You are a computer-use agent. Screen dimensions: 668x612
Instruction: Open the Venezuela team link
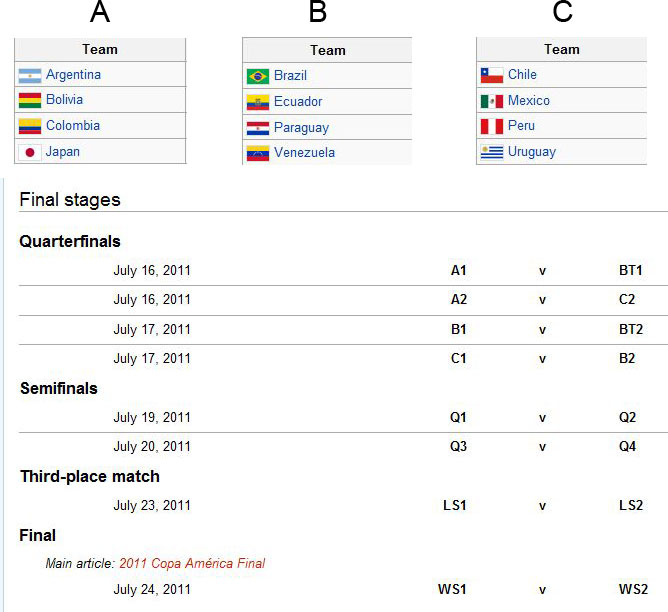tap(304, 152)
